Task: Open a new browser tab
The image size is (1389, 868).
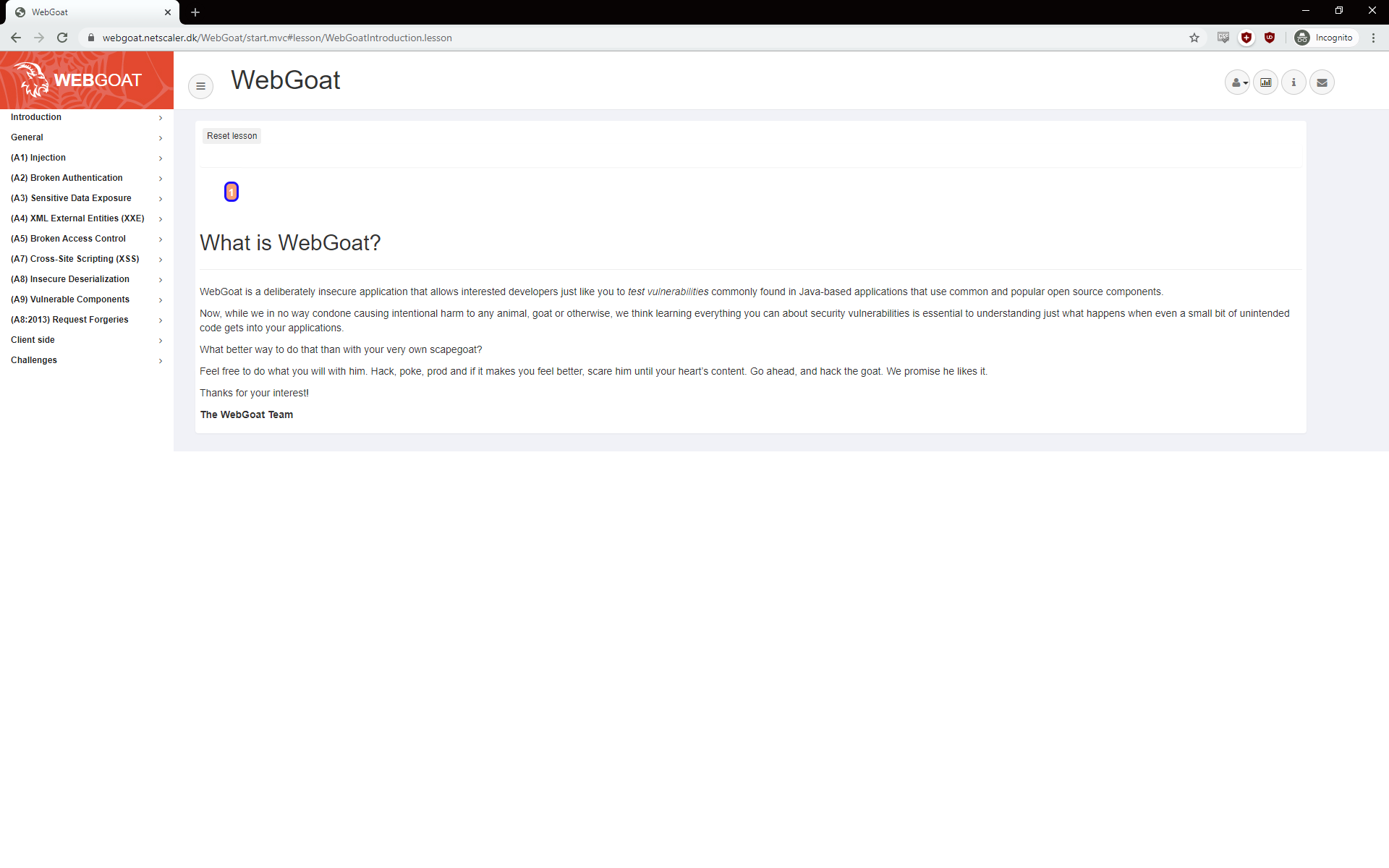Action: pos(195,12)
